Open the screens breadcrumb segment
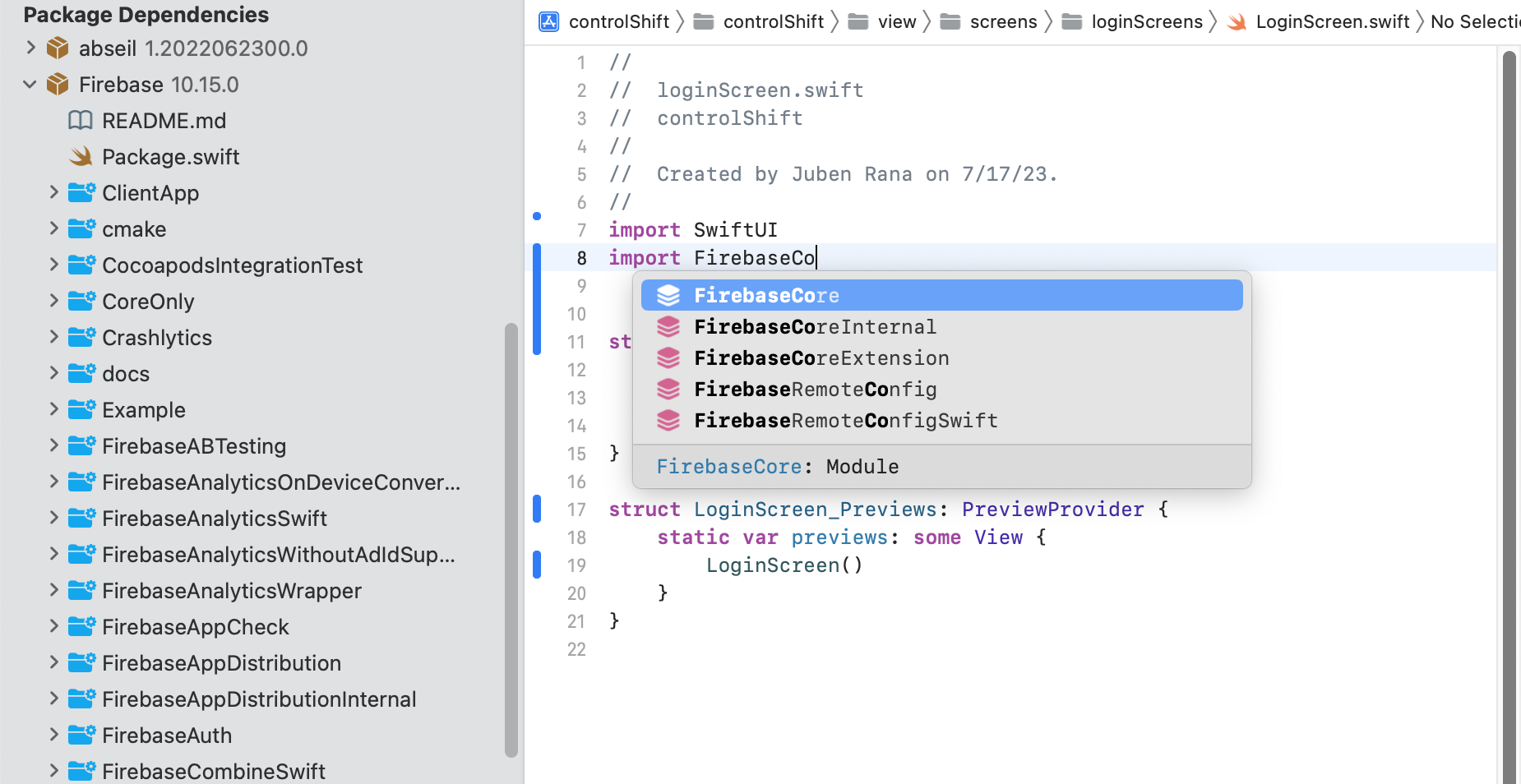This screenshot has height=784, width=1521. pos(989,22)
